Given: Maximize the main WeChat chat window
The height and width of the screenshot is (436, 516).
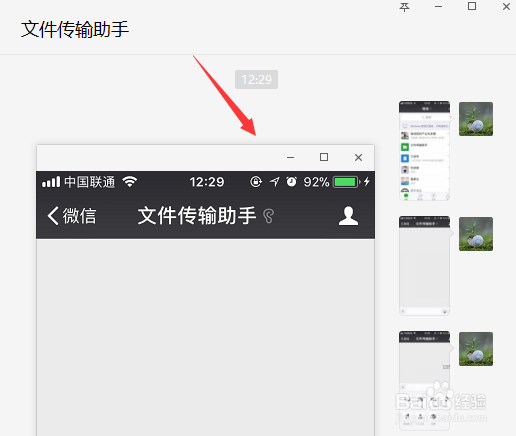Looking at the screenshot, I should tap(472, 6).
